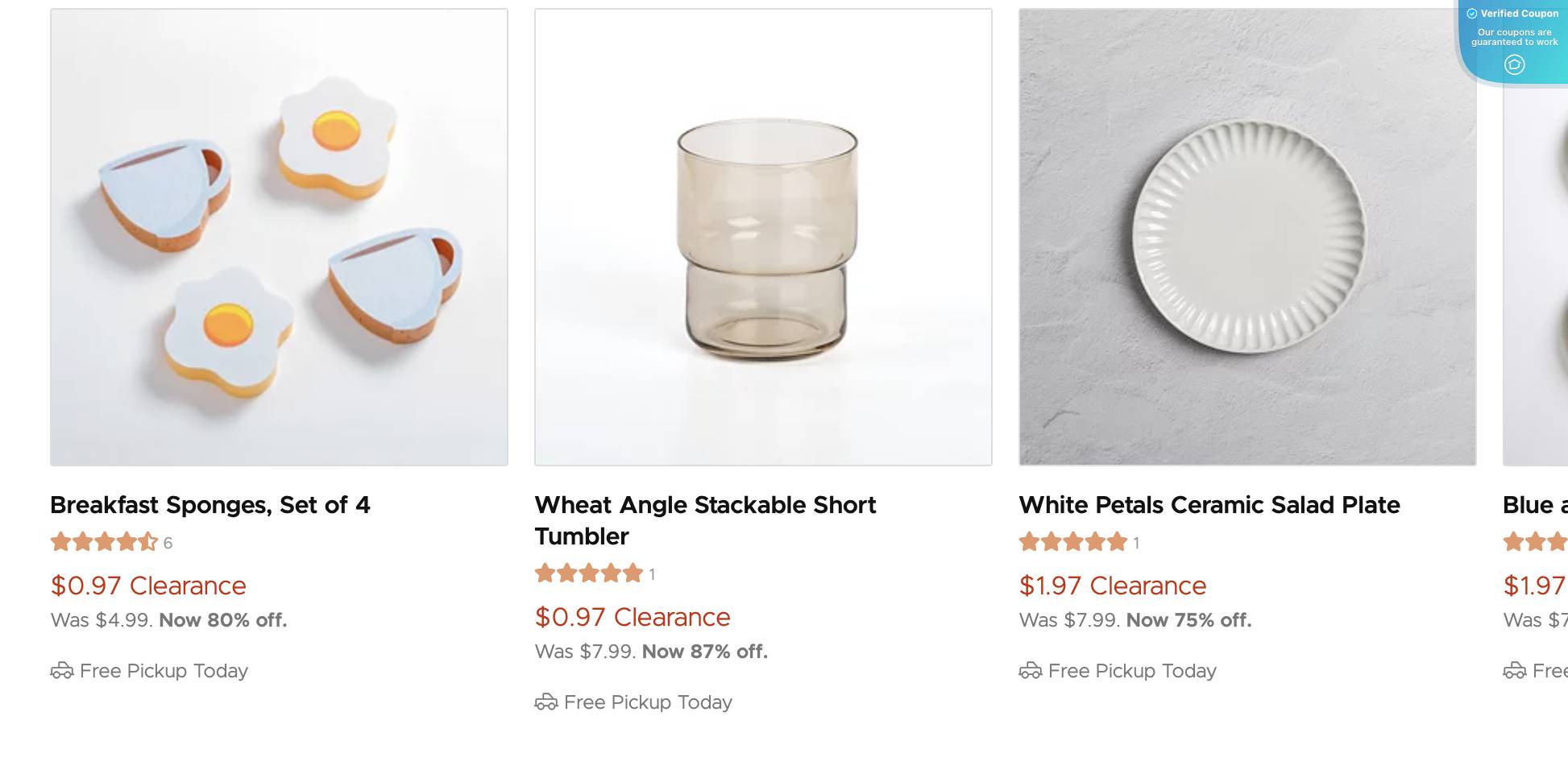Click the Breakfast Sponges $0.97 Clearance price
Viewport: 1568px width, 778px height.
tap(148, 586)
